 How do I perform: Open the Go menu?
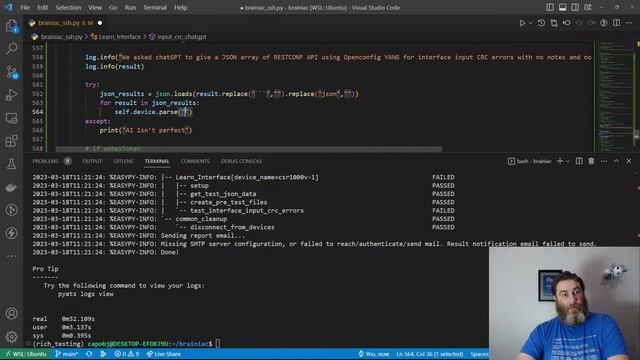point(113,7)
